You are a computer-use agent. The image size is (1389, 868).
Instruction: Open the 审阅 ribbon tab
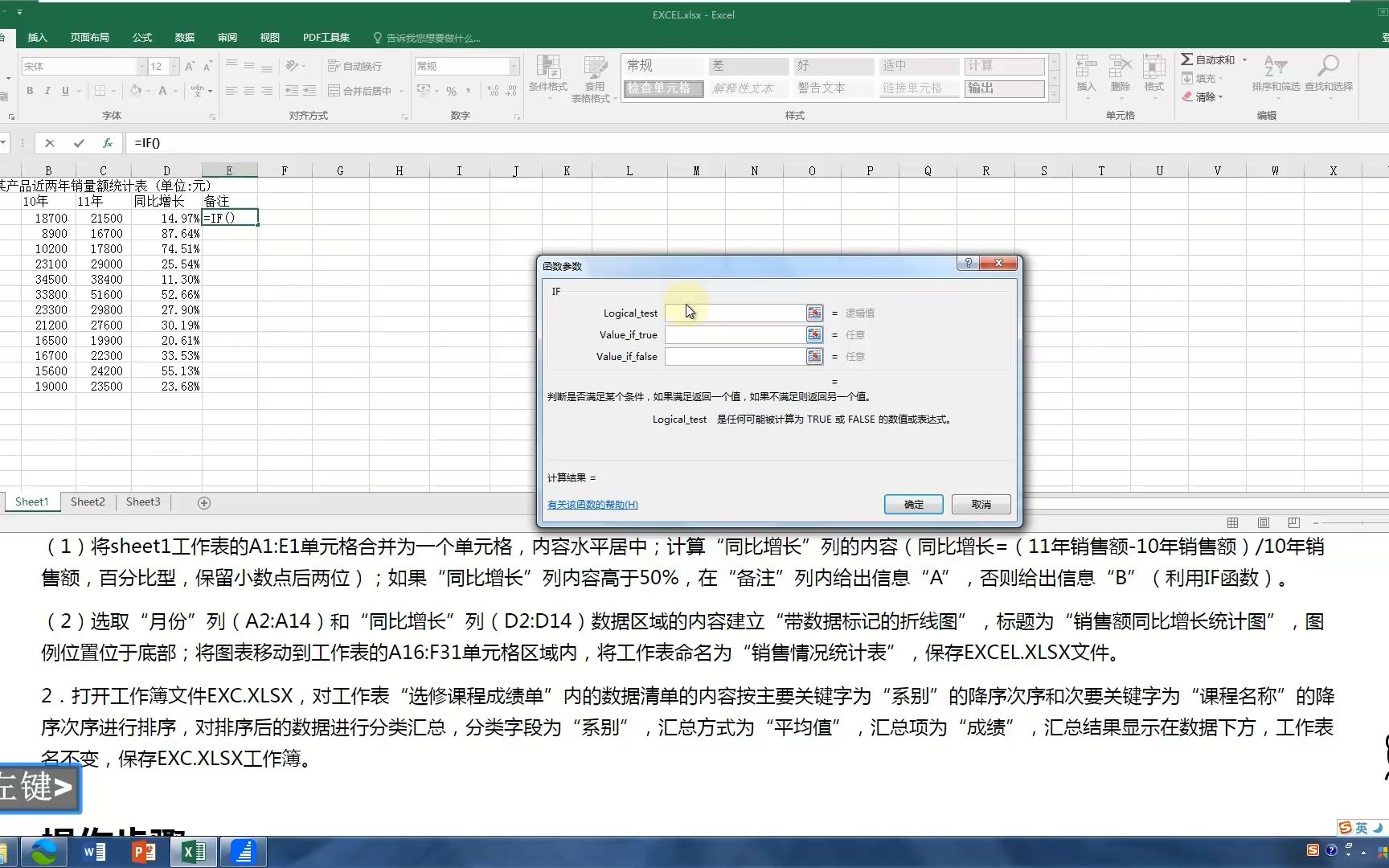pos(227,38)
